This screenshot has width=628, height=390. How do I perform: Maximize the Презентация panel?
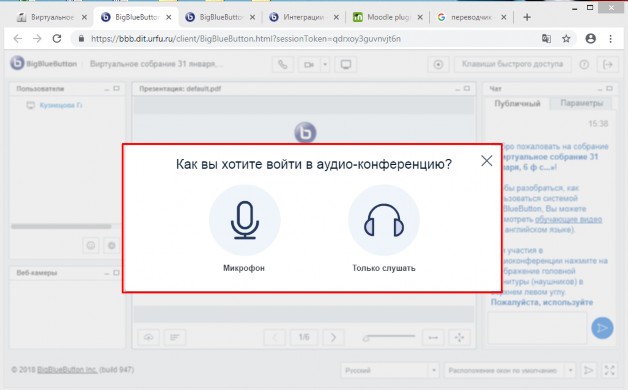[x=467, y=88]
